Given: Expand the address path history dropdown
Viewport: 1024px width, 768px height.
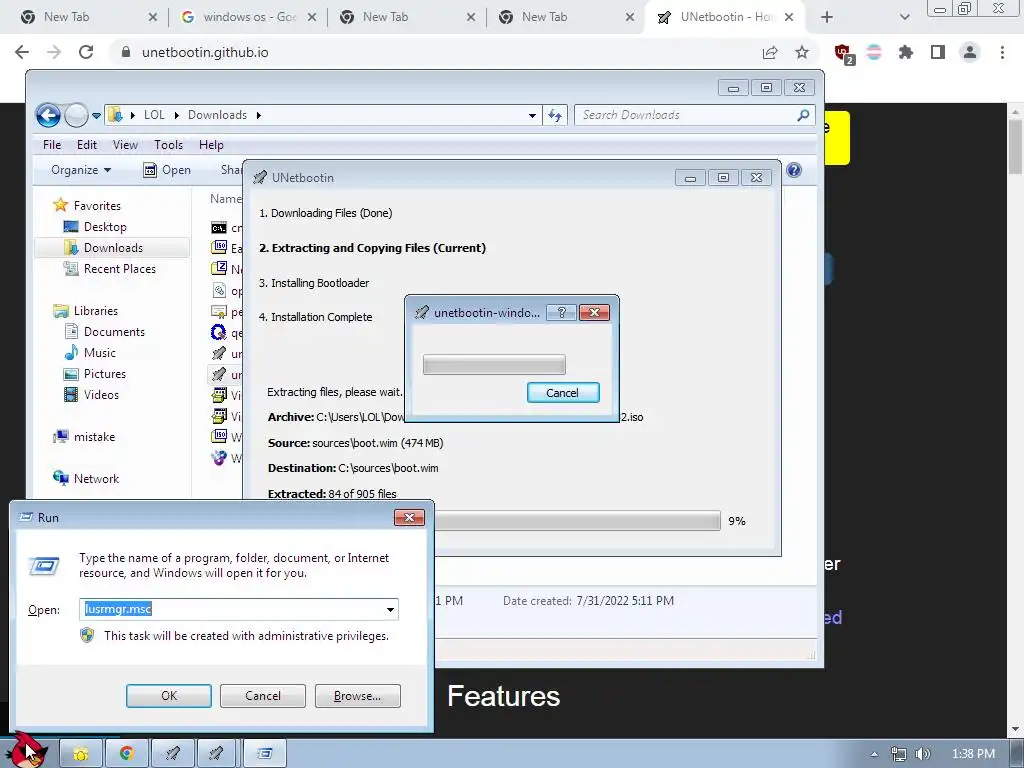Looking at the screenshot, I should 532,116.
